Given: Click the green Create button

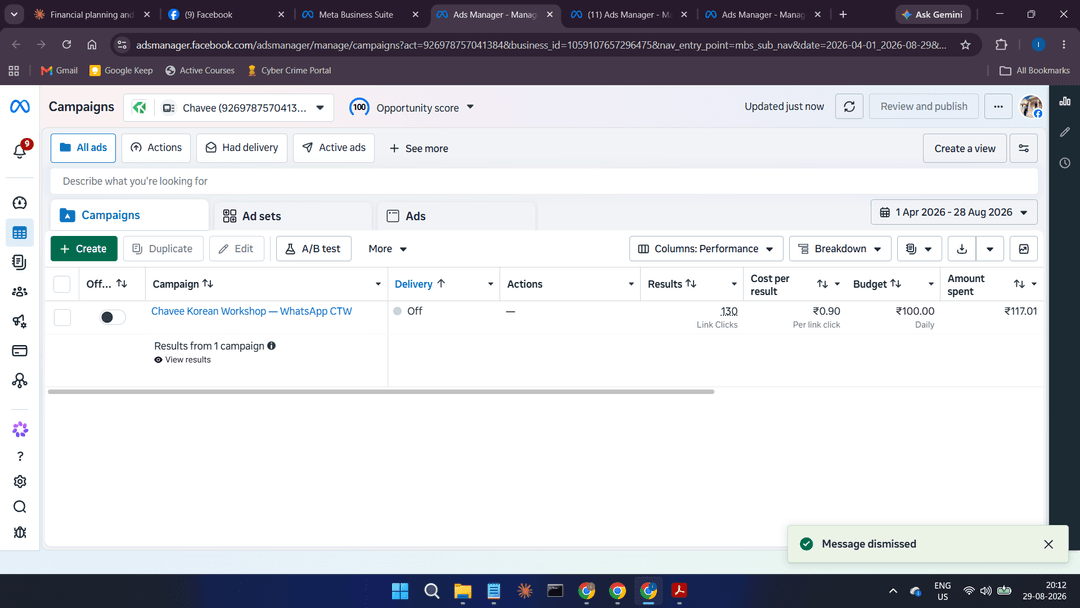Looking at the screenshot, I should [84, 249].
